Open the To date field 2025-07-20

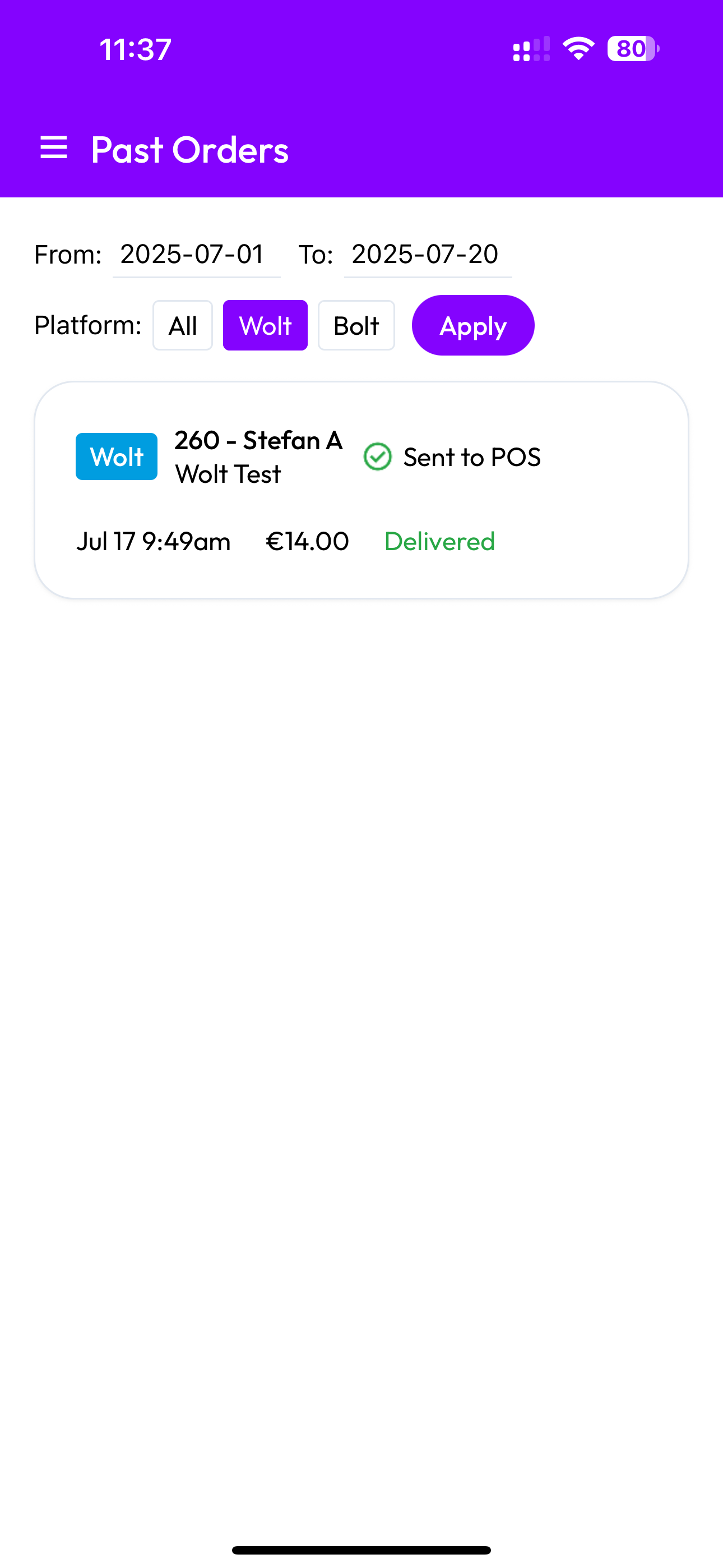point(428,255)
